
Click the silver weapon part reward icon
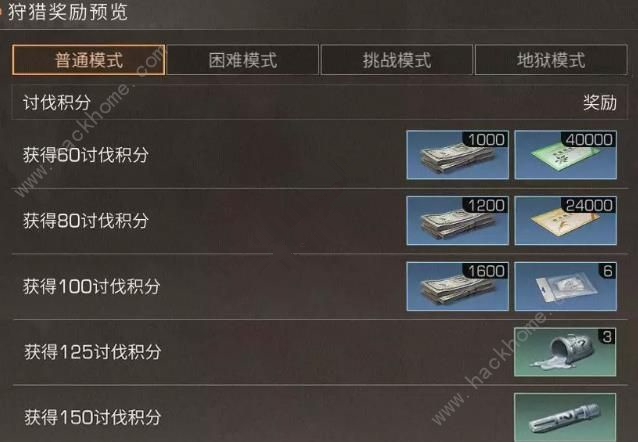coord(565,418)
